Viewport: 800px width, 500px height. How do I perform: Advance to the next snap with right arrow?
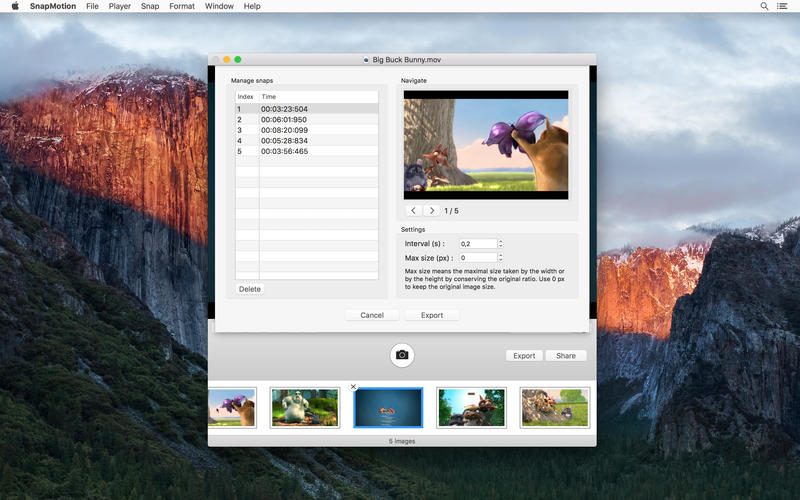[x=432, y=211]
